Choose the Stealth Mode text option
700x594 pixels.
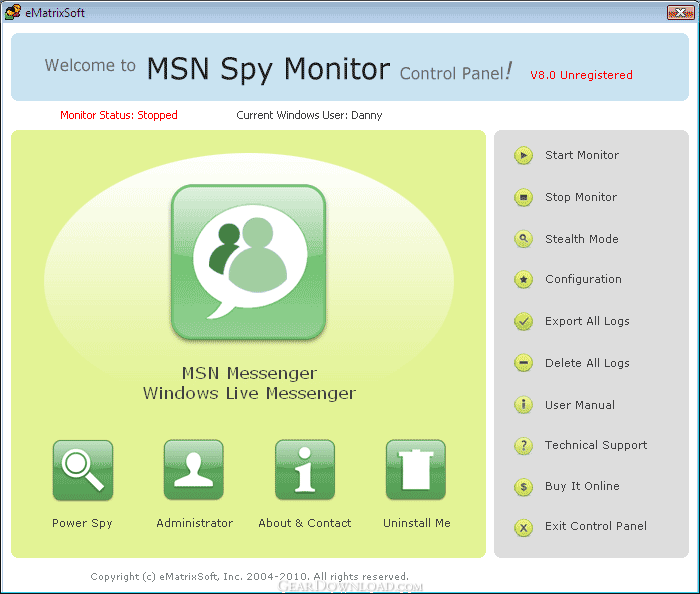tap(582, 239)
